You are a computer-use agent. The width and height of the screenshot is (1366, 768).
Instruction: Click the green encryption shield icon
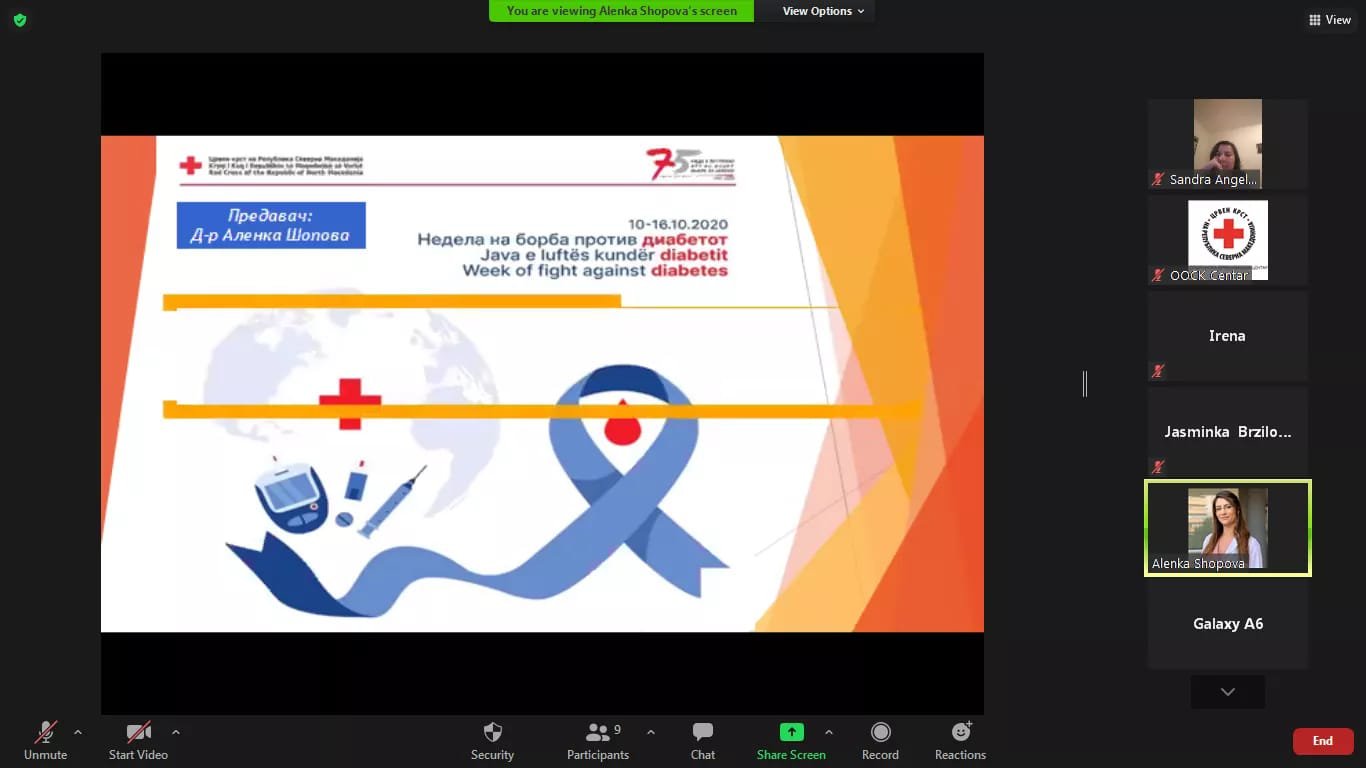(x=20, y=20)
